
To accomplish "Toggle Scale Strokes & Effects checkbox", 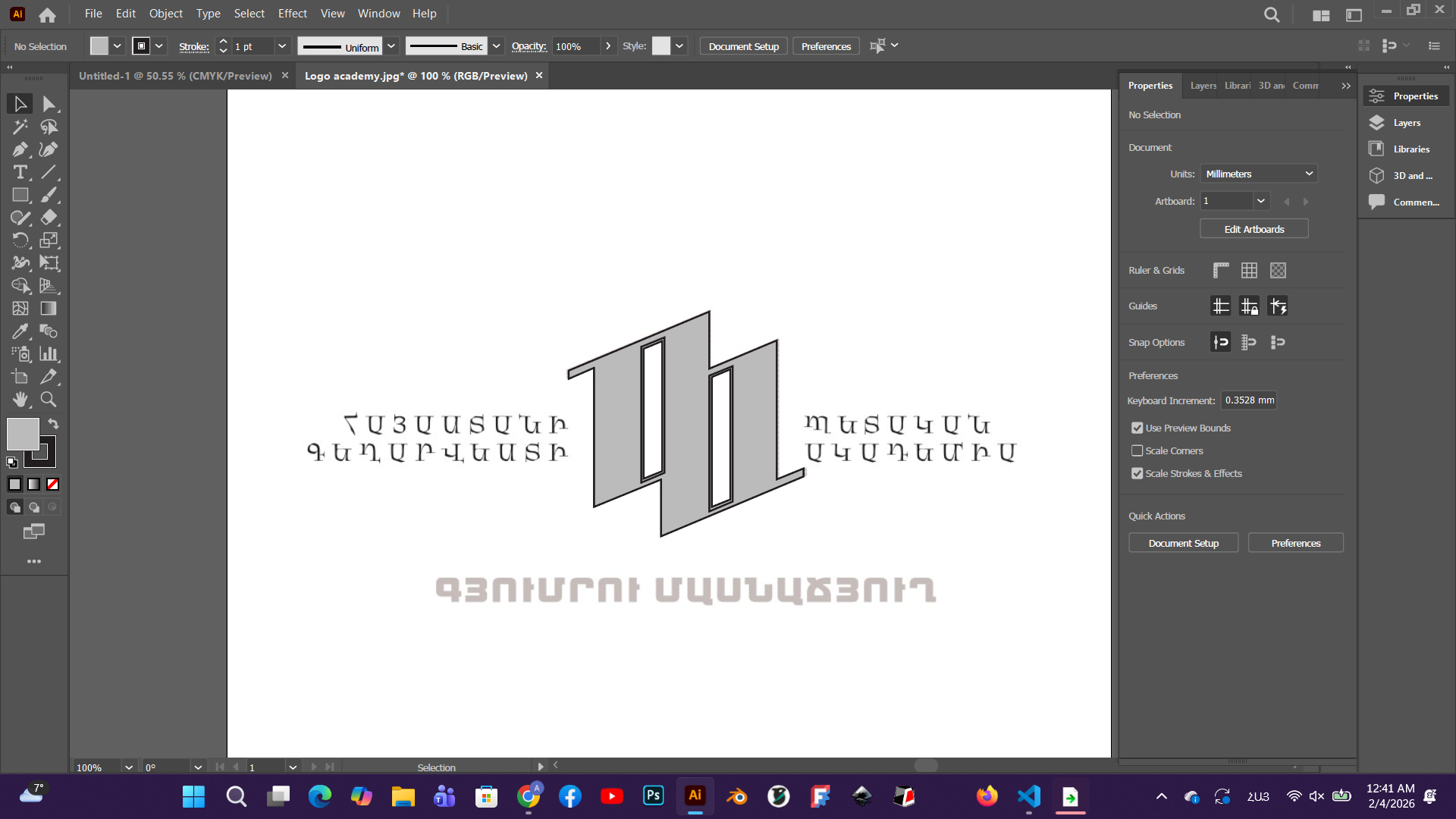I will pos(1137,474).
